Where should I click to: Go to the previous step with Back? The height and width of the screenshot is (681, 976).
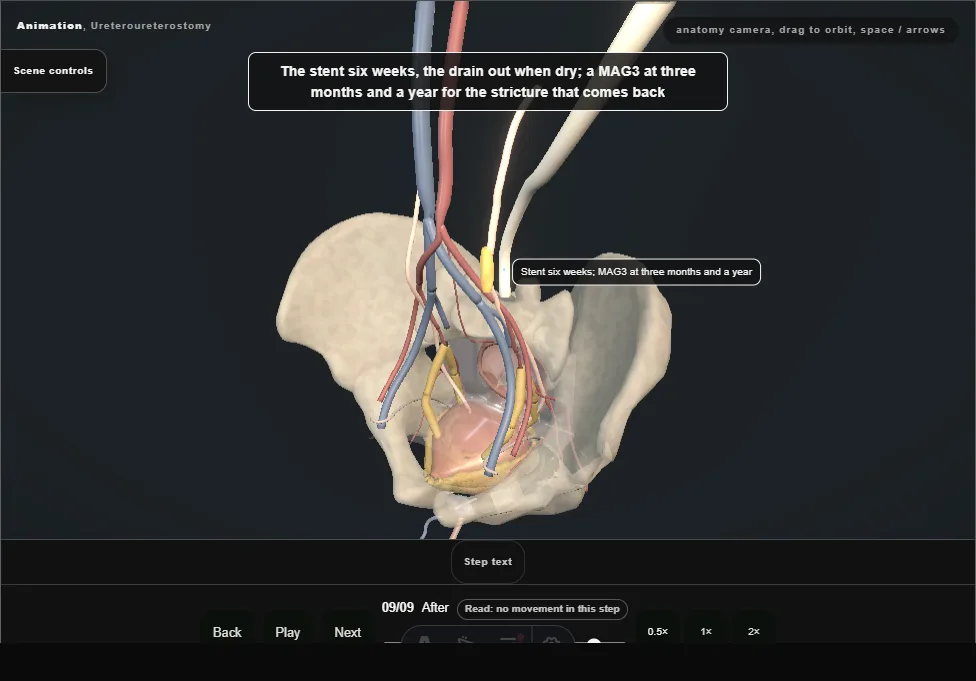(227, 632)
